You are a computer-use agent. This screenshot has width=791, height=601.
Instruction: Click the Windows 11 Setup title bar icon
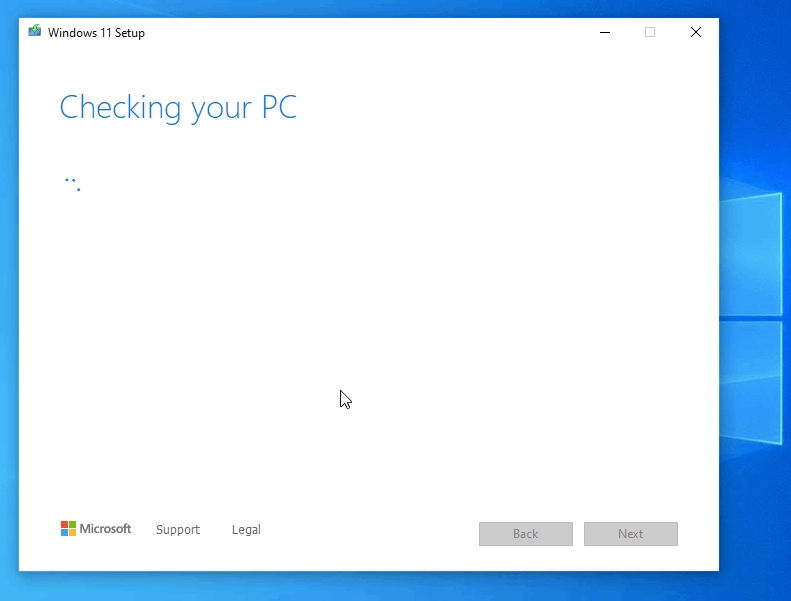34,31
